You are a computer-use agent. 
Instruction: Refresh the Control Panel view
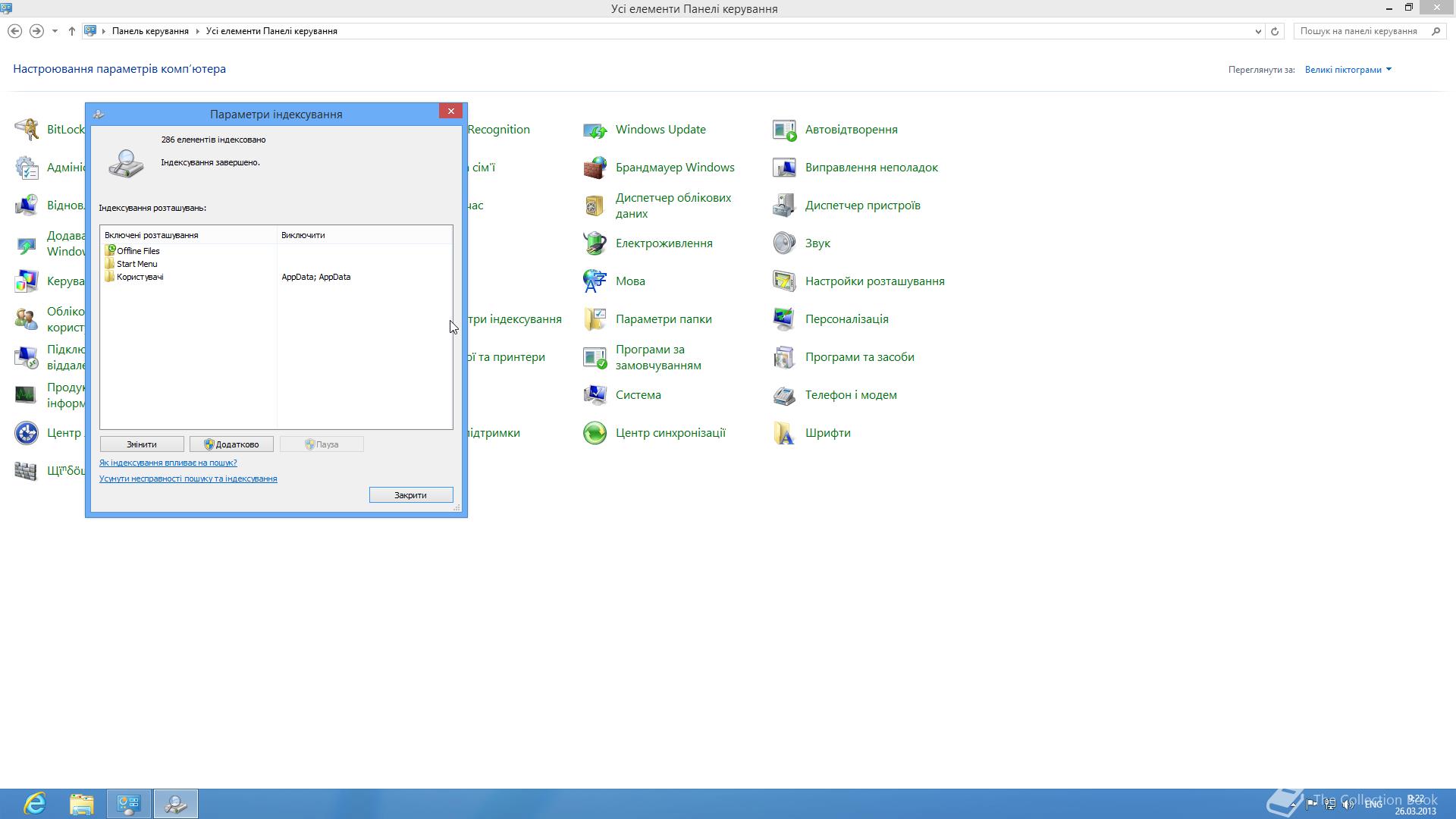click(1275, 31)
